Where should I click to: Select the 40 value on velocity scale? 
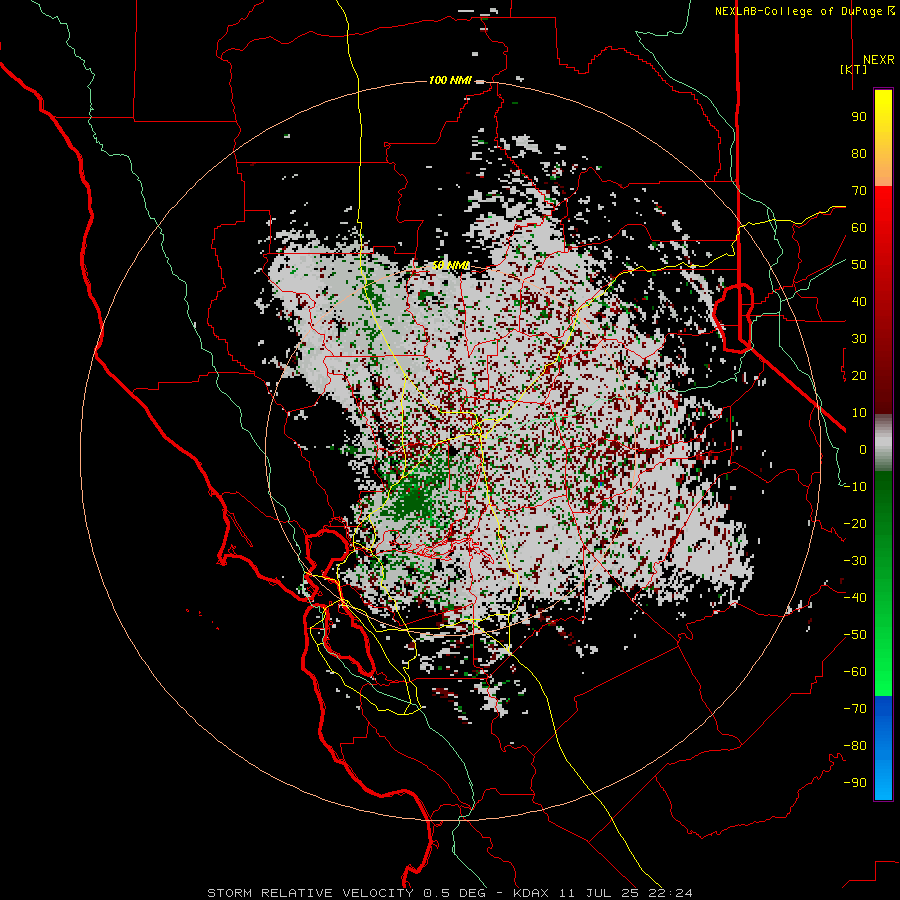pos(859,302)
